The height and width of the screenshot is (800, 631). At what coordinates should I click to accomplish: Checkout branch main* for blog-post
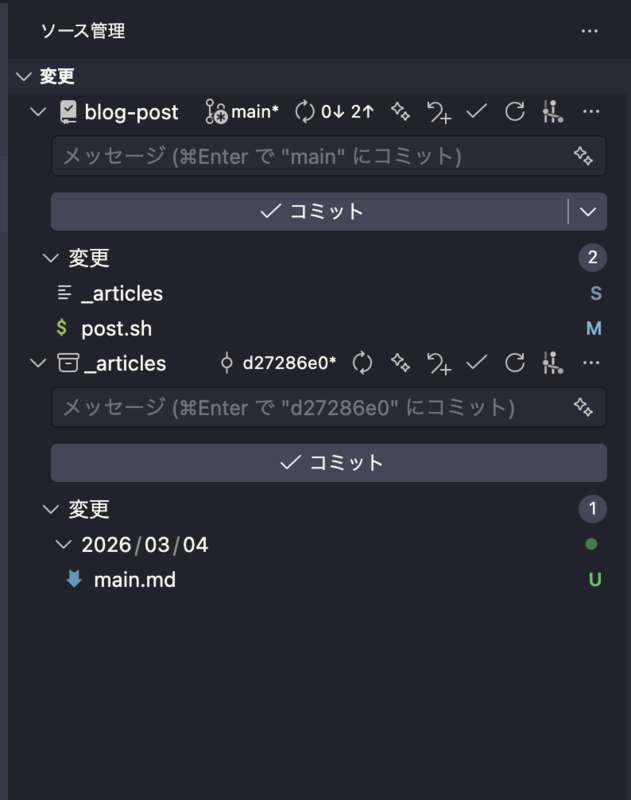pos(242,112)
